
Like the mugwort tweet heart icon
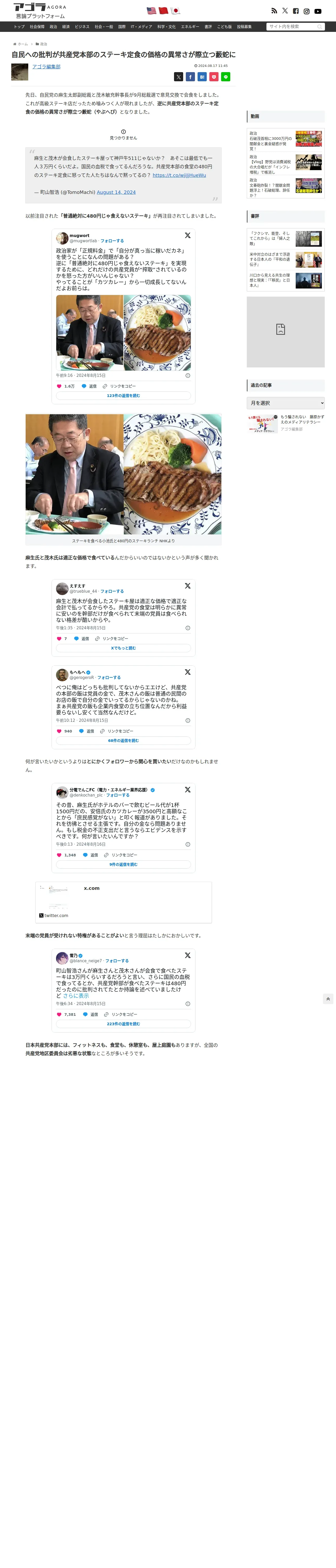(60, 386)
